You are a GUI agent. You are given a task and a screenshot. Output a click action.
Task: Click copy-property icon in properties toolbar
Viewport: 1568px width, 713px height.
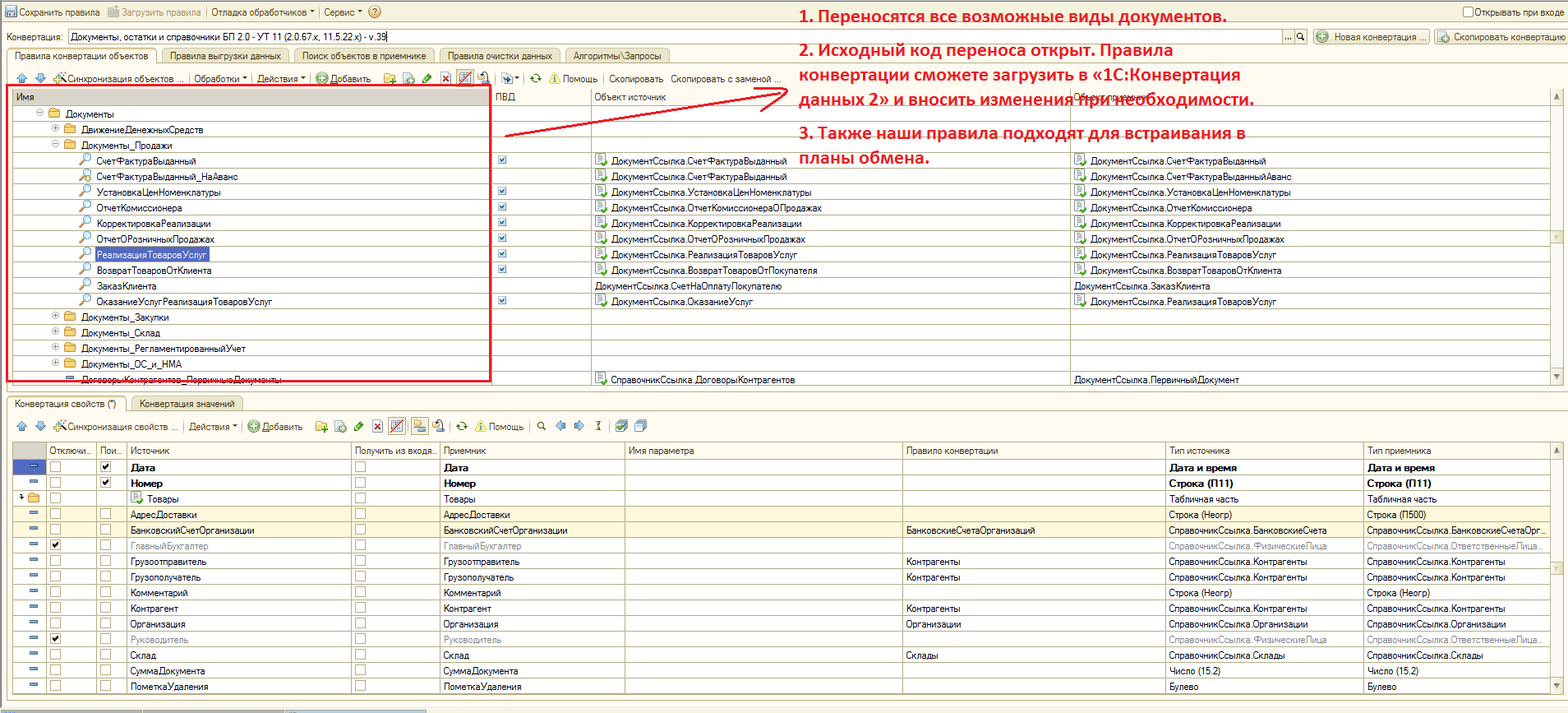[341, 426]
